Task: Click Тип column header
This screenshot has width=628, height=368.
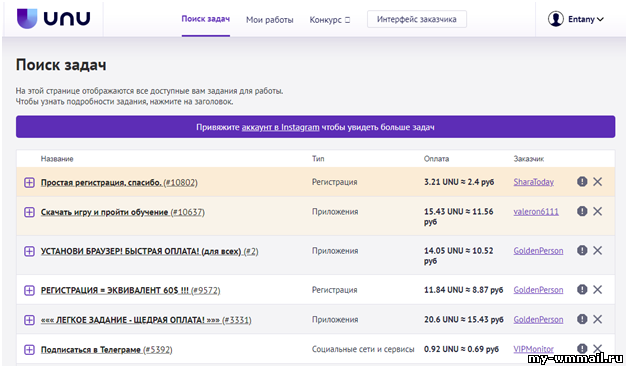Action: (318, 159)
